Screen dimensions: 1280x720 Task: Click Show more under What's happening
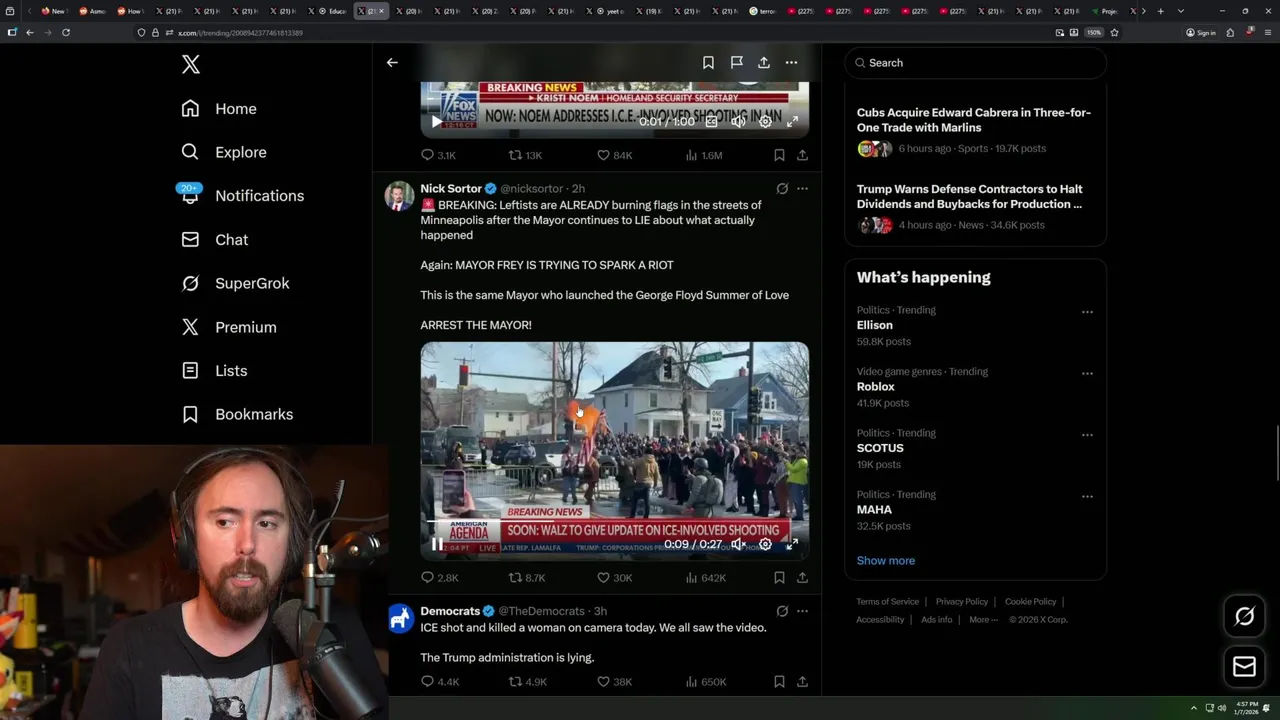click(x=885, y=561)
